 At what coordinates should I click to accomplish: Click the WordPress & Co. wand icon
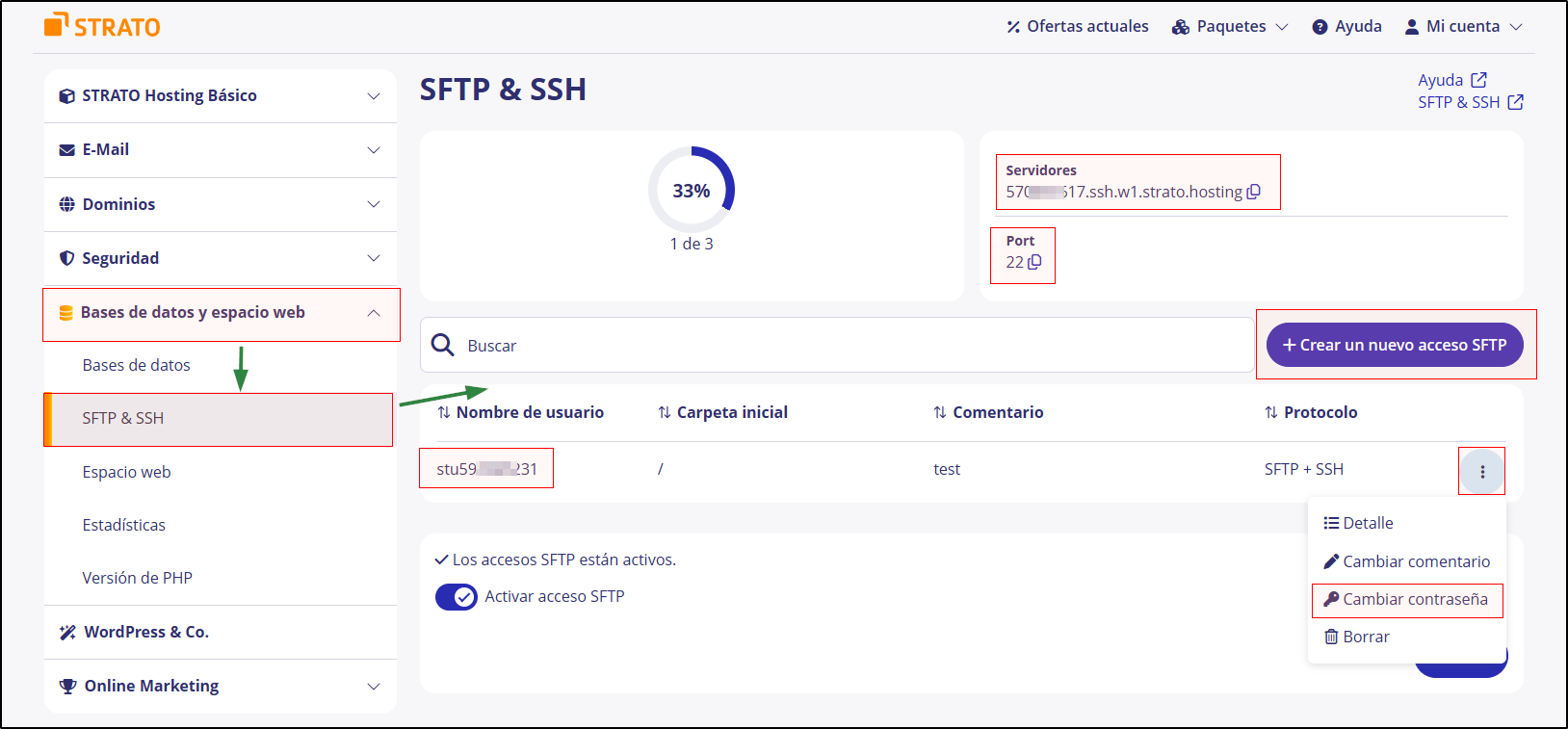67,633
